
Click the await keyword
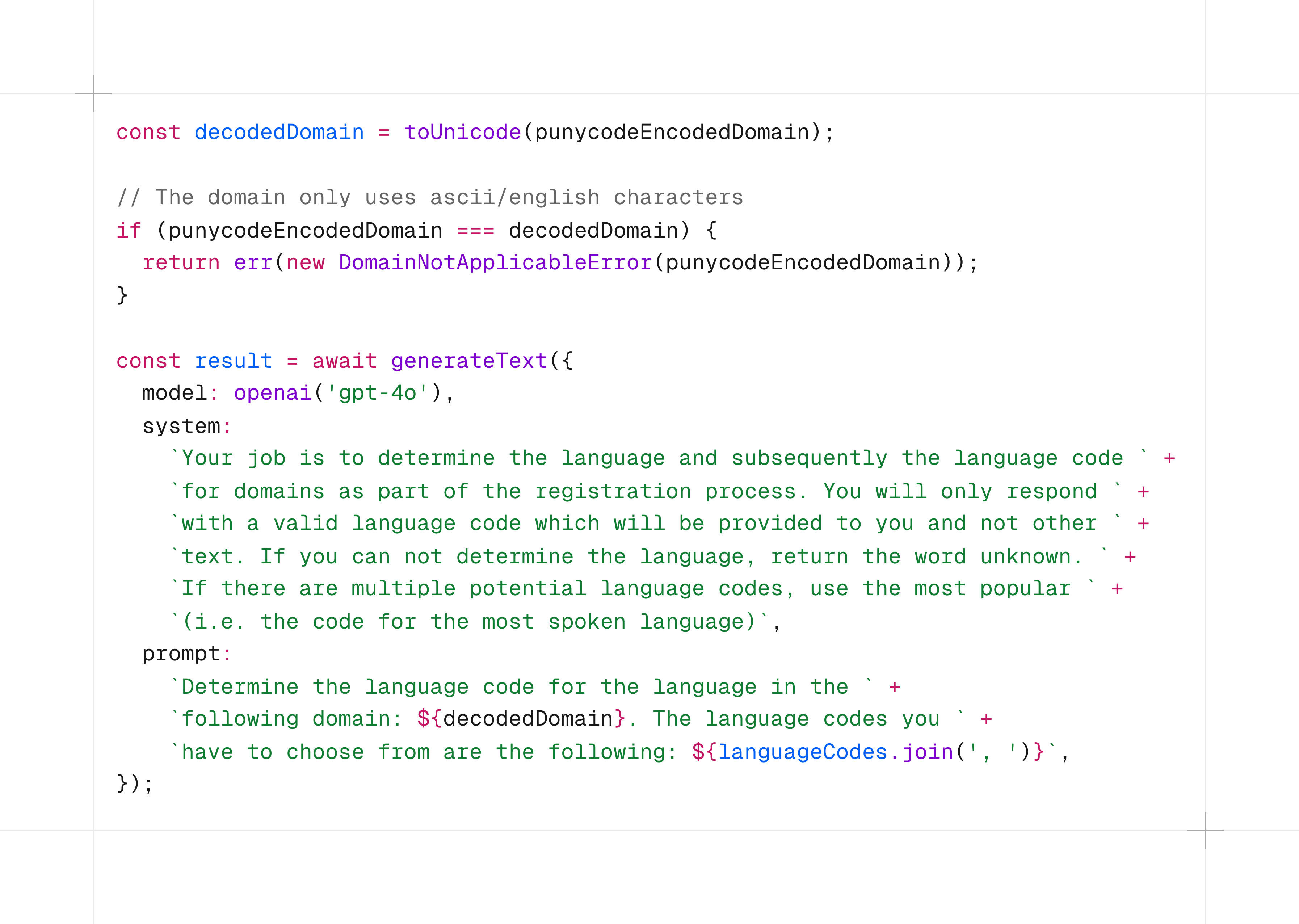click(344, 361)
